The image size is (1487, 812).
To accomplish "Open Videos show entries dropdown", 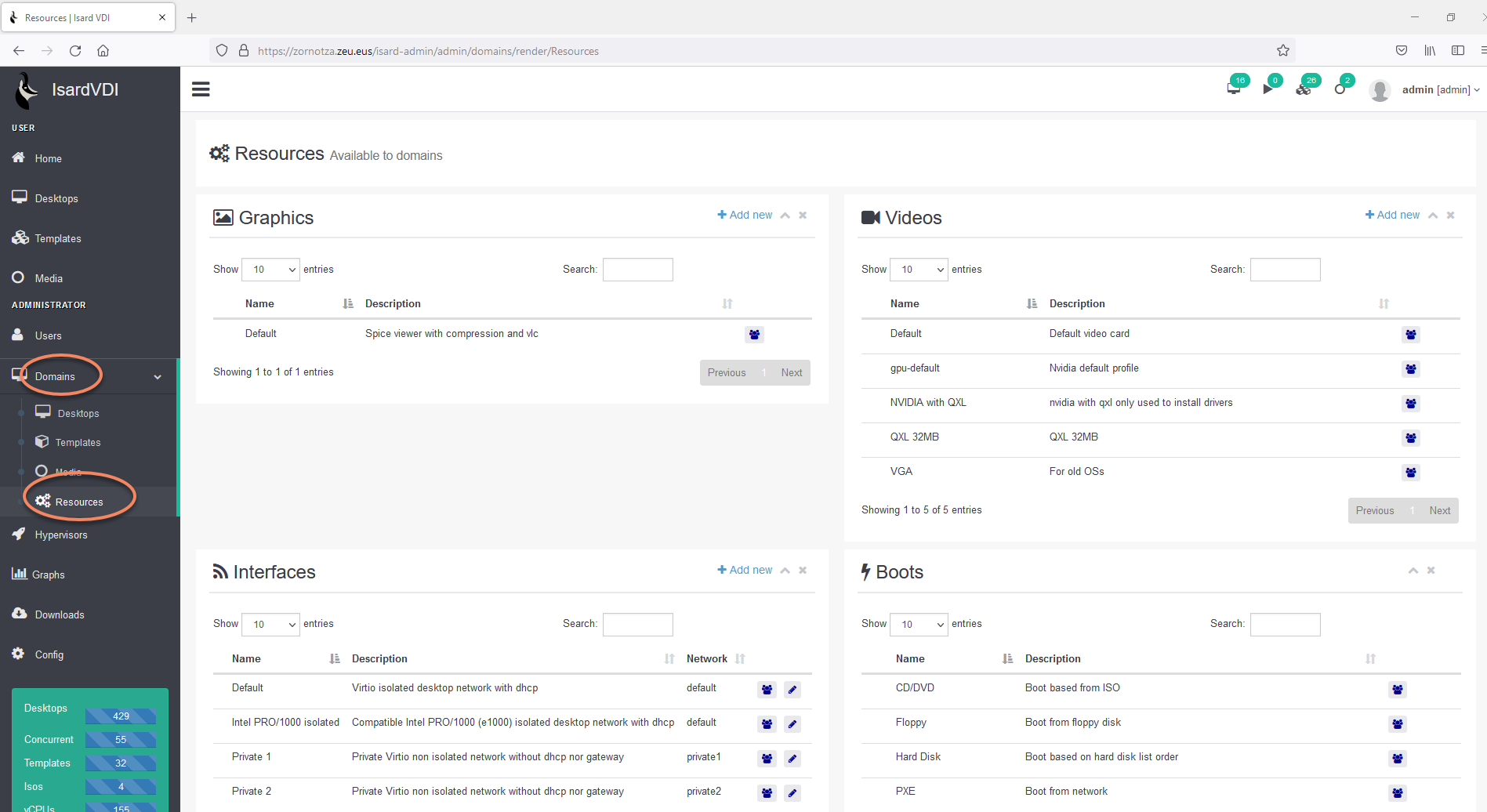I will pyautogui.click(x=919, y=270).
